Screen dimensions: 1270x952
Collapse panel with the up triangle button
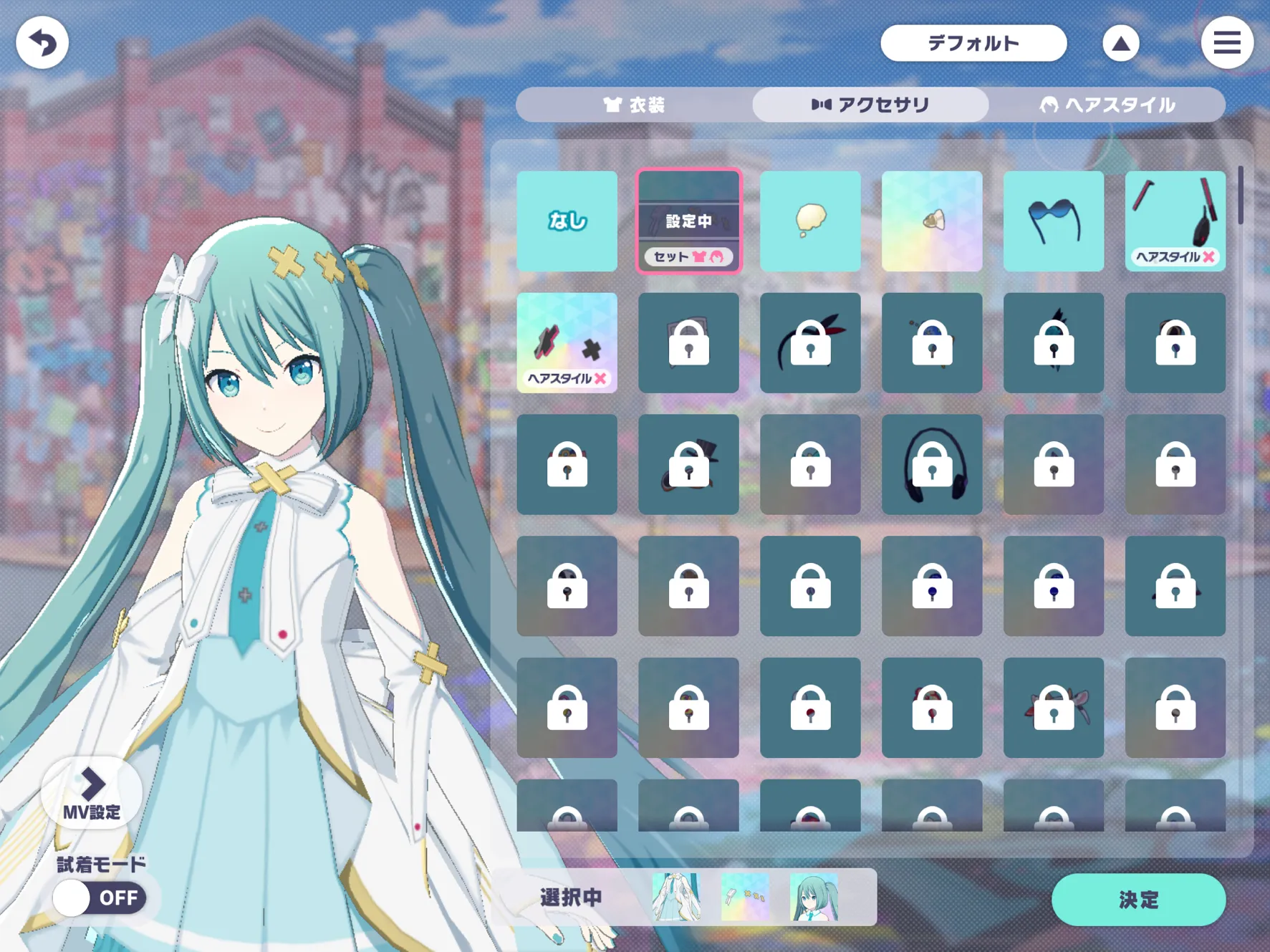pyautogui.click(x=1120, y=44)
